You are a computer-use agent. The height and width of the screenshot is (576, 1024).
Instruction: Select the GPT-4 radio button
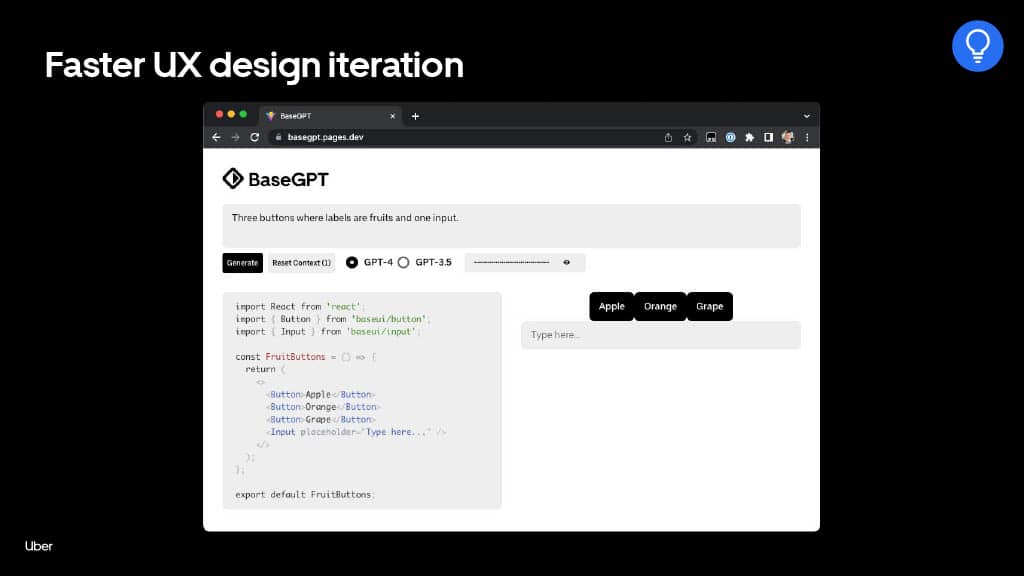pos(352,262)
